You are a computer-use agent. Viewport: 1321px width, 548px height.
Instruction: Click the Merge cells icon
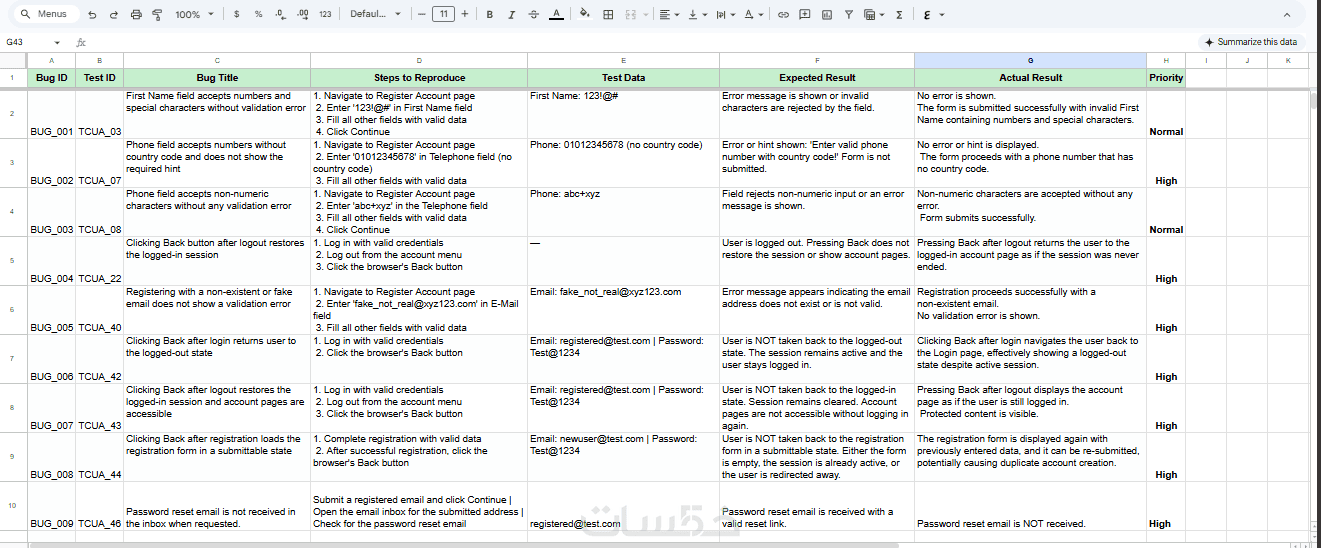click(630, 15)
